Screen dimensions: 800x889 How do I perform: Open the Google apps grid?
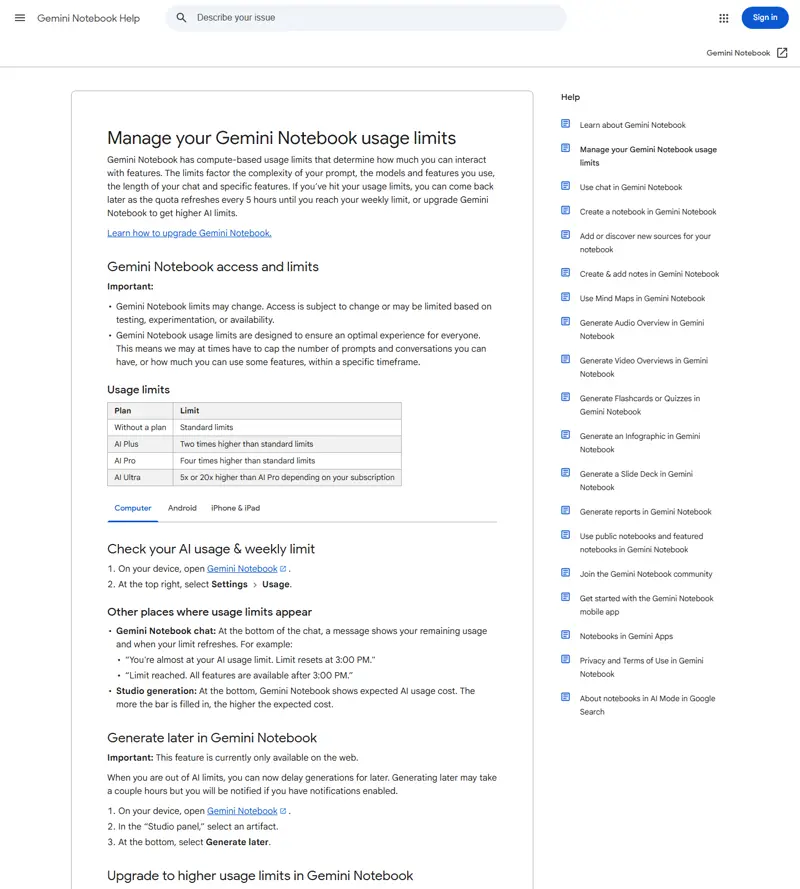click(723, 18)
